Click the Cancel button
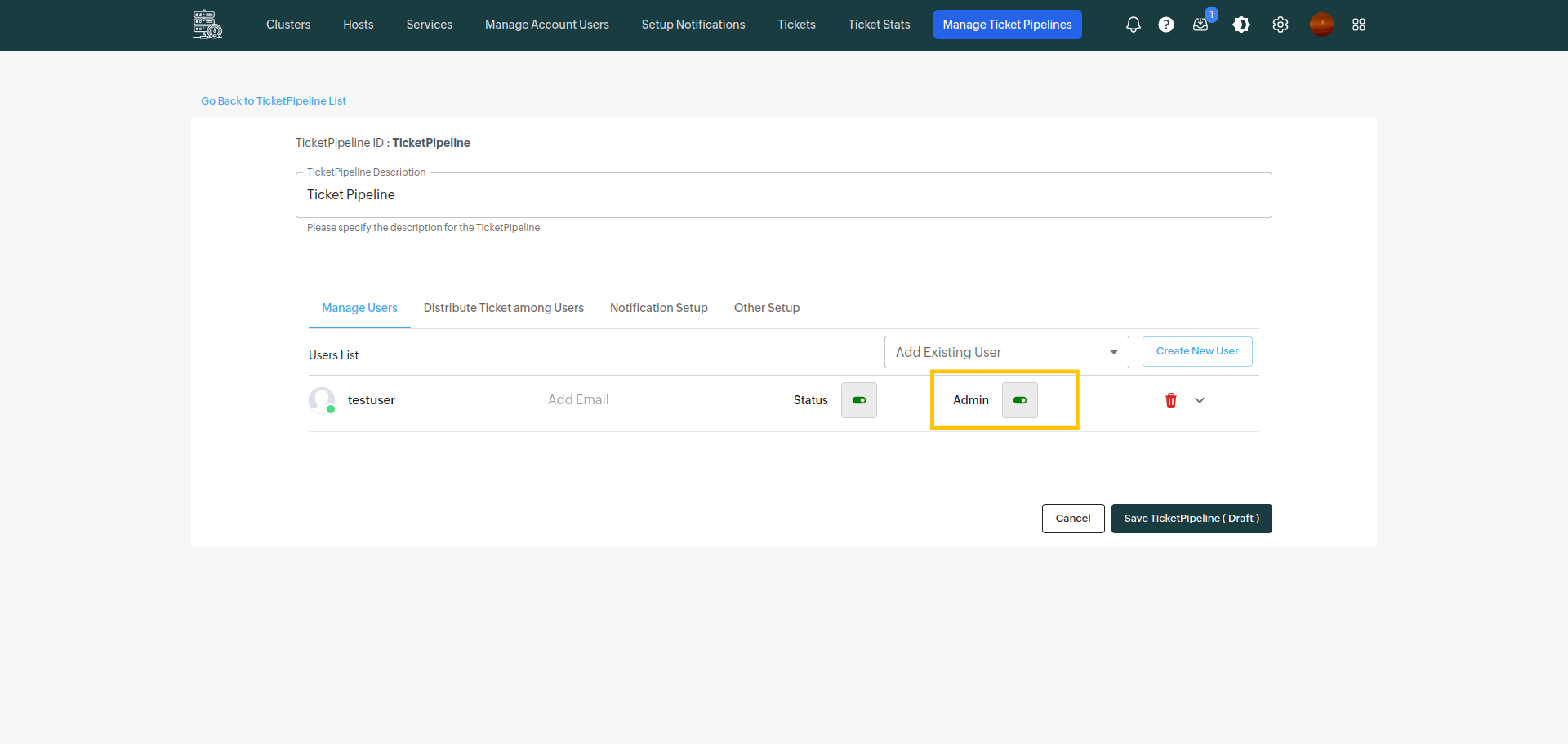 1073,519
